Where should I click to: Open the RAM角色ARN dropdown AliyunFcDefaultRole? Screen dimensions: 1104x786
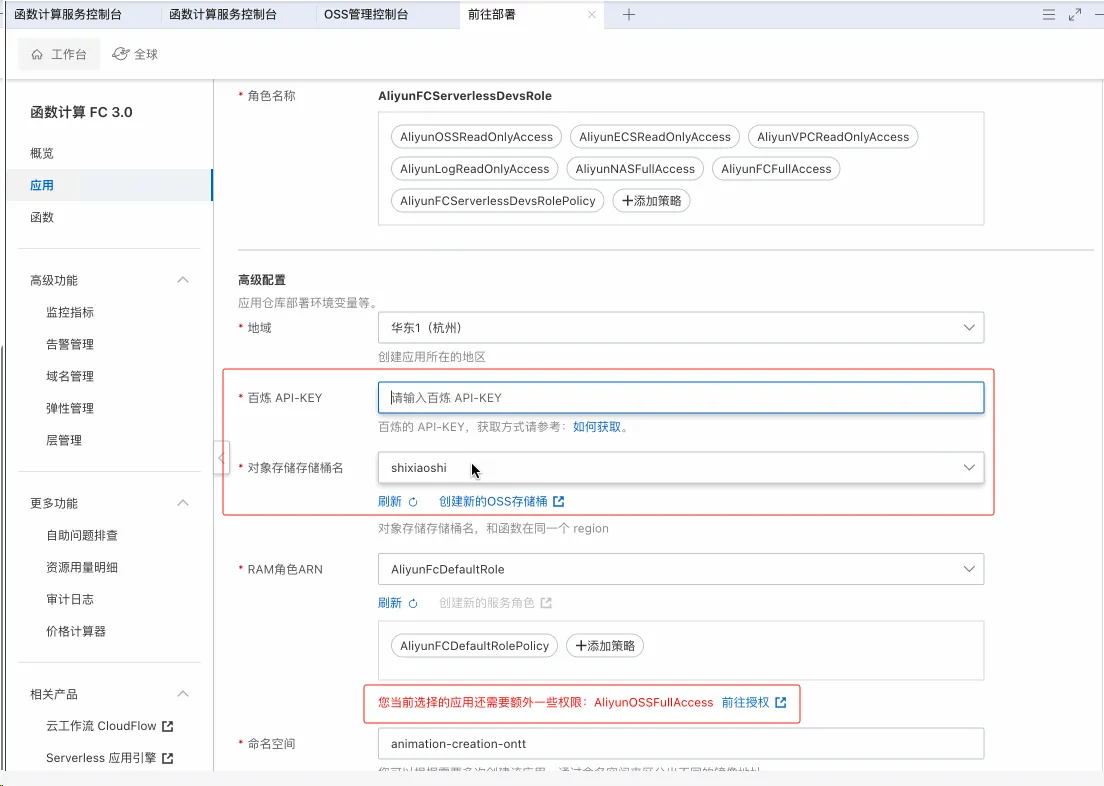pyautogui.click(x=681, y=569)
